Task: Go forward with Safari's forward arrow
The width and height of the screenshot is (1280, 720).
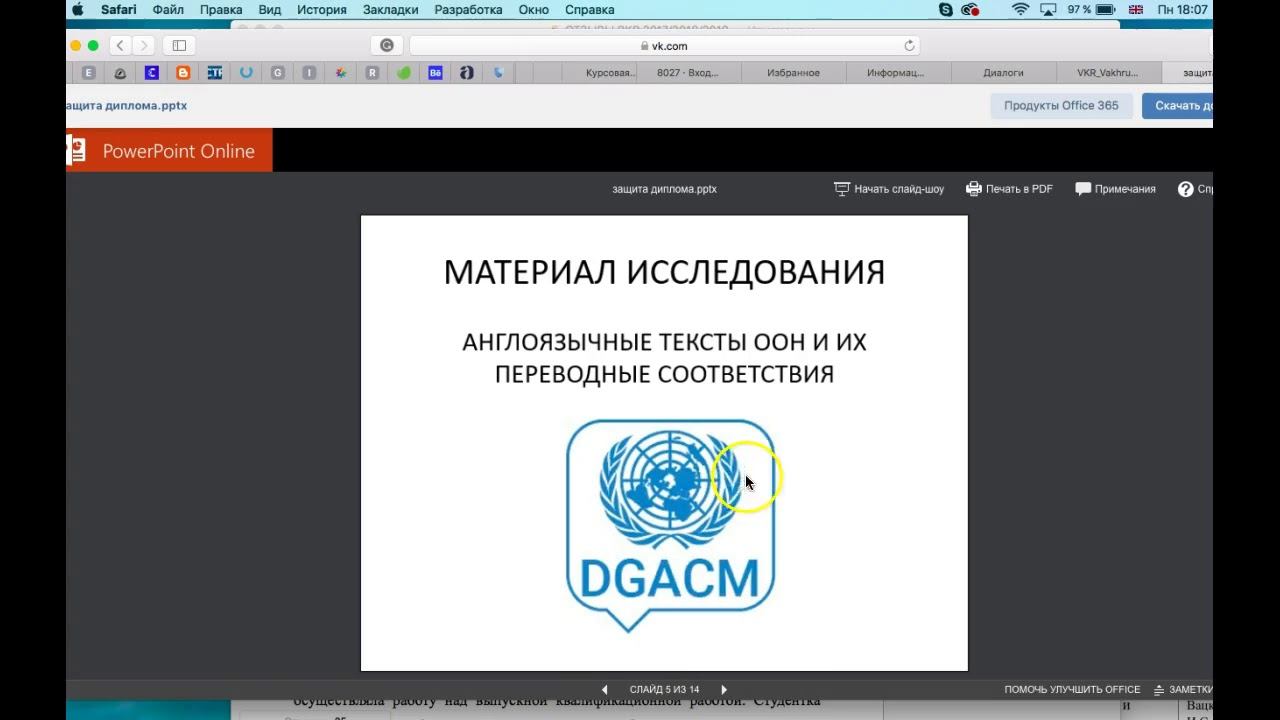Action: click(x=144, y=45)
